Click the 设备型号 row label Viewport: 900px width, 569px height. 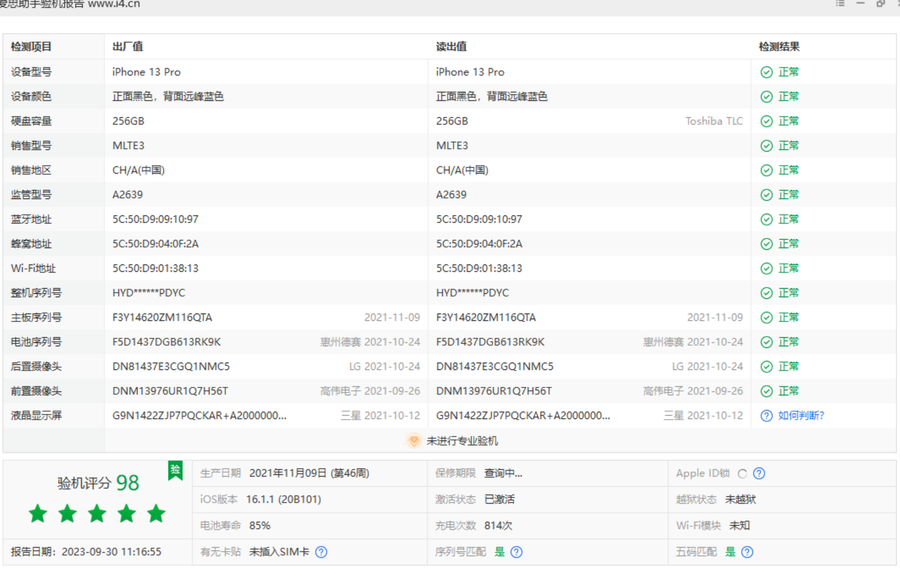[x=31, y=72]
